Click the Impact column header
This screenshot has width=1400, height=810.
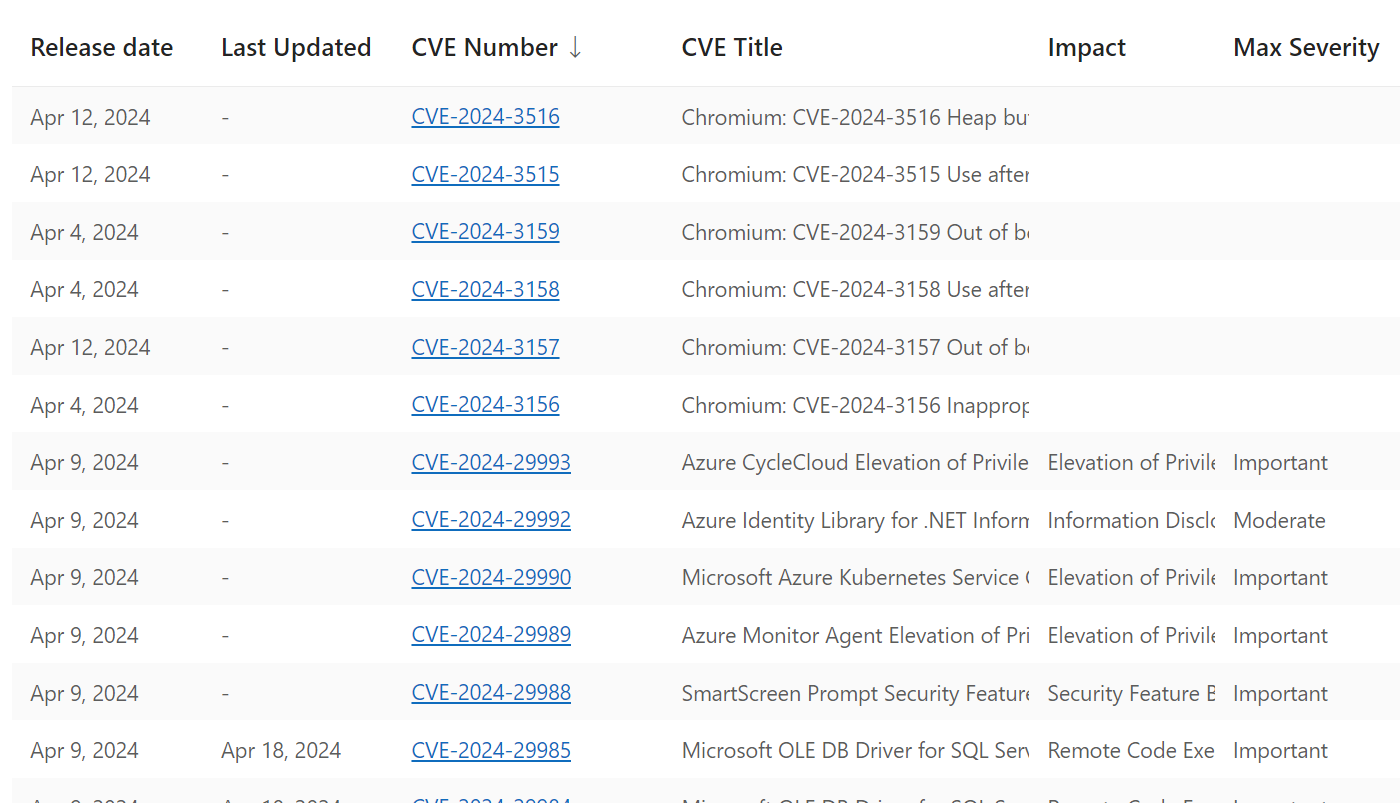1086,48
